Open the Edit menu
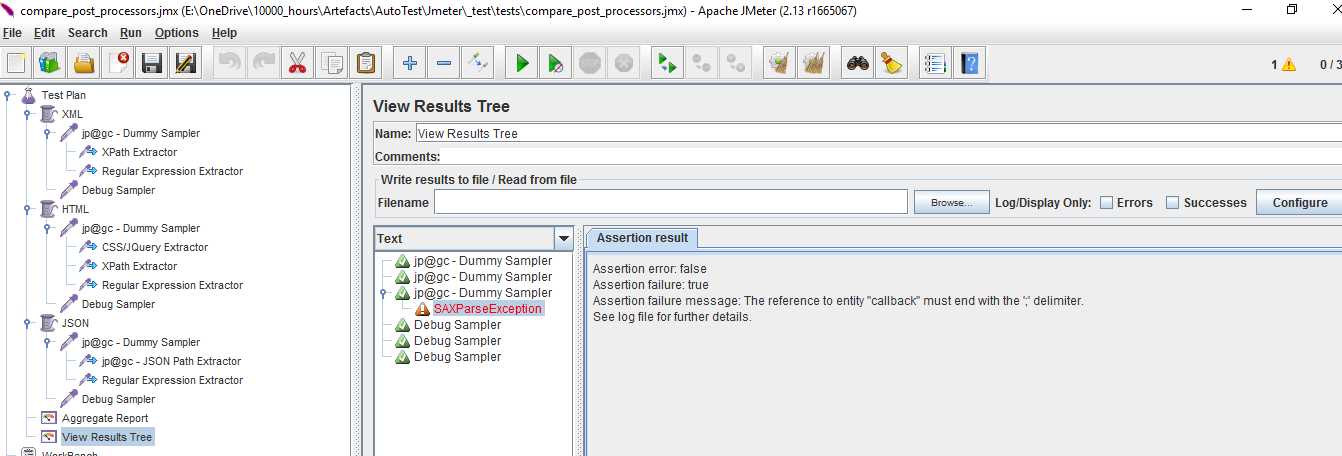 pyautogui.click(x=44, y=33)
